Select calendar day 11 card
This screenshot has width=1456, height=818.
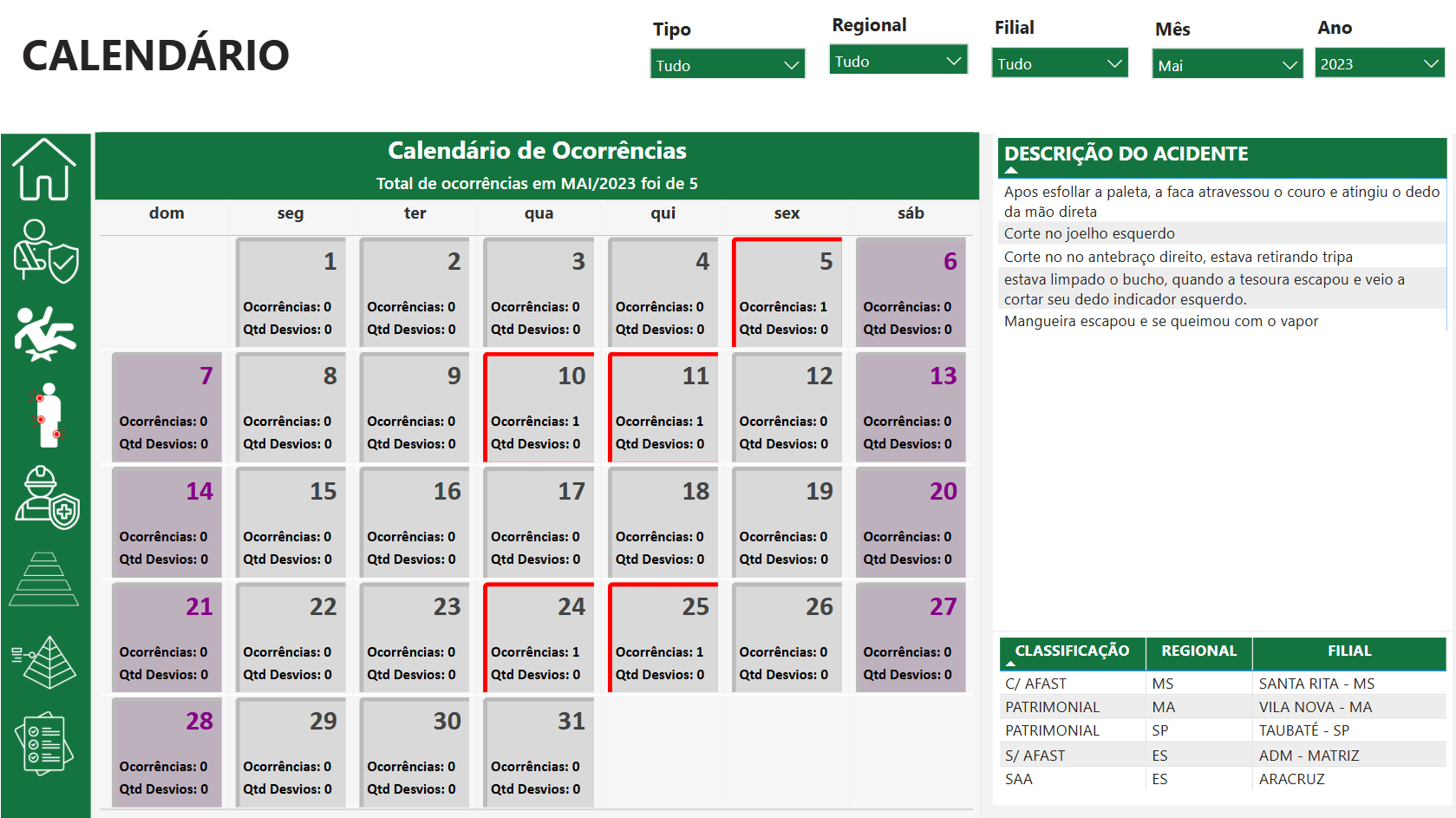pos(663,407)
